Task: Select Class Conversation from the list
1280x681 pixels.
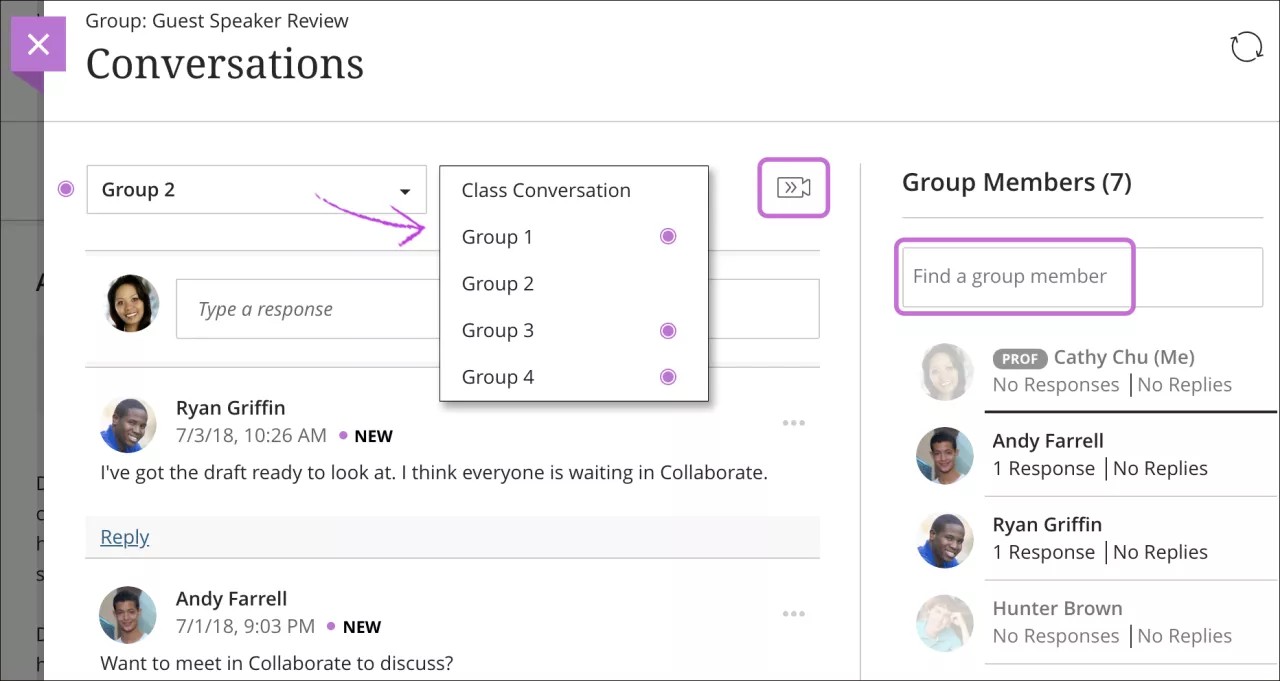Action: tap(546, 190)
